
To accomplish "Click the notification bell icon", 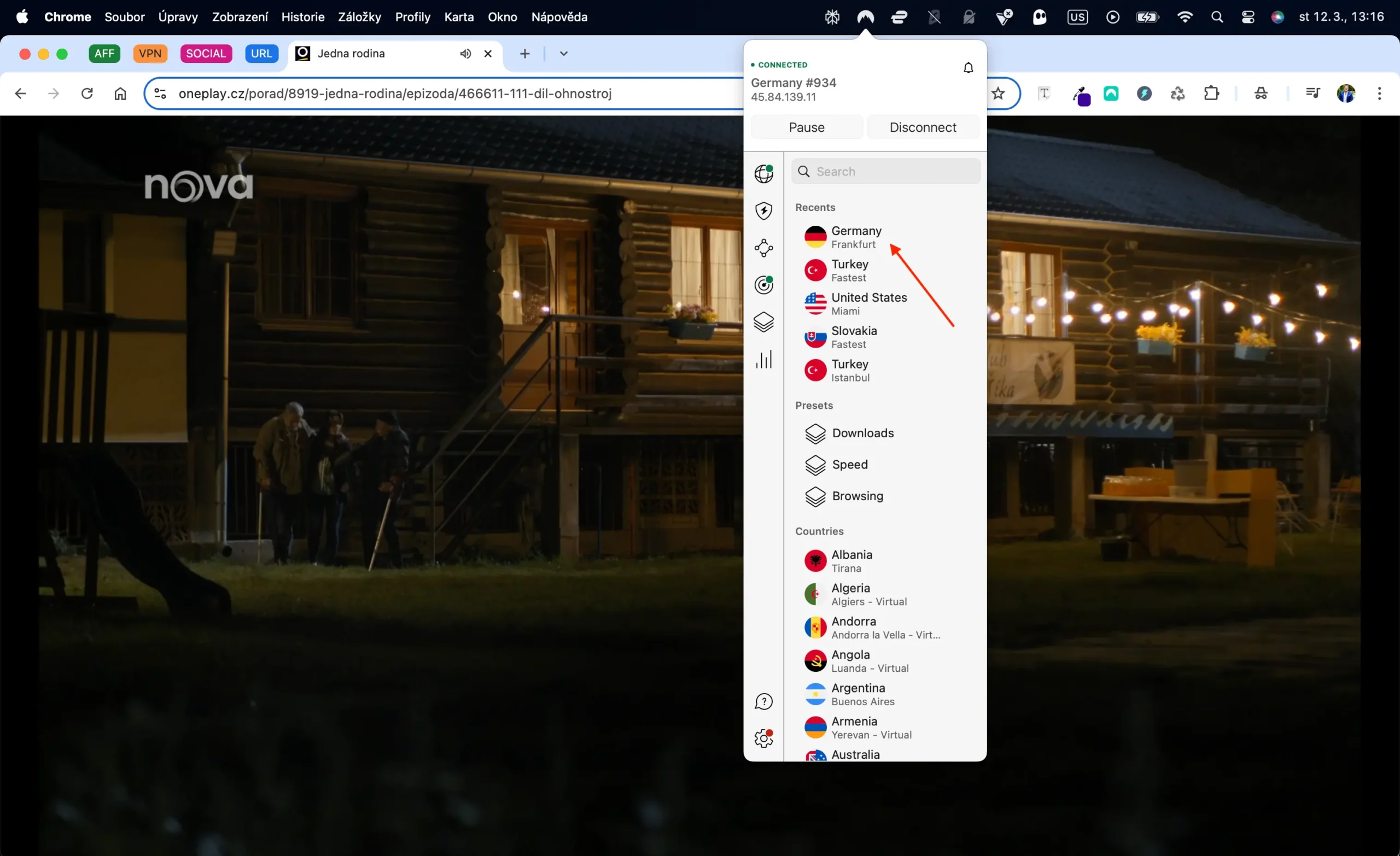I will [968, 68].
